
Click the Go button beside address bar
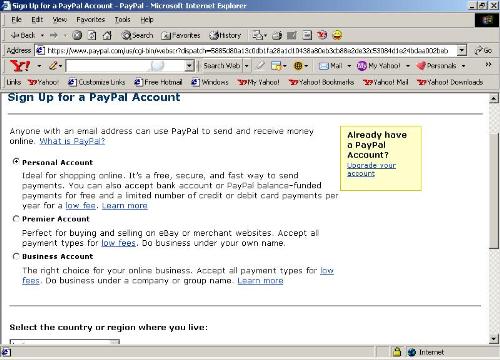point(483,50)
